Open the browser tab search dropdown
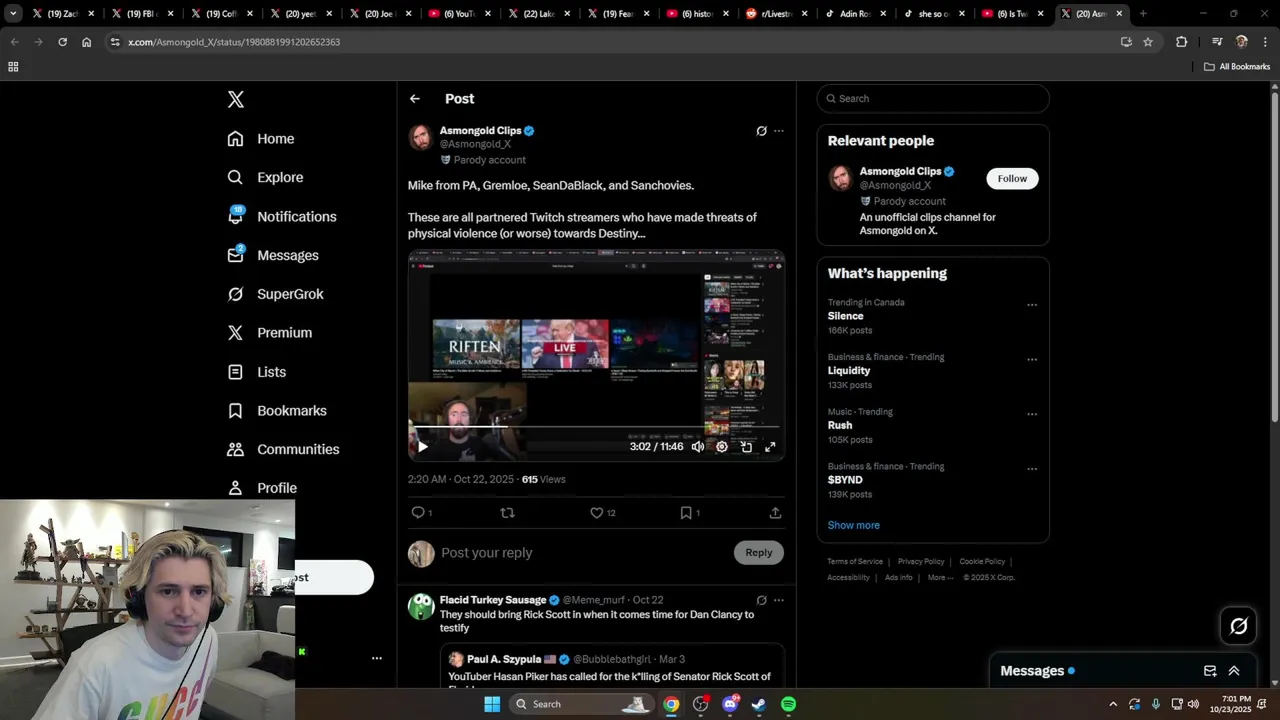Screen dimensions: 1280x720 (13, 14)
